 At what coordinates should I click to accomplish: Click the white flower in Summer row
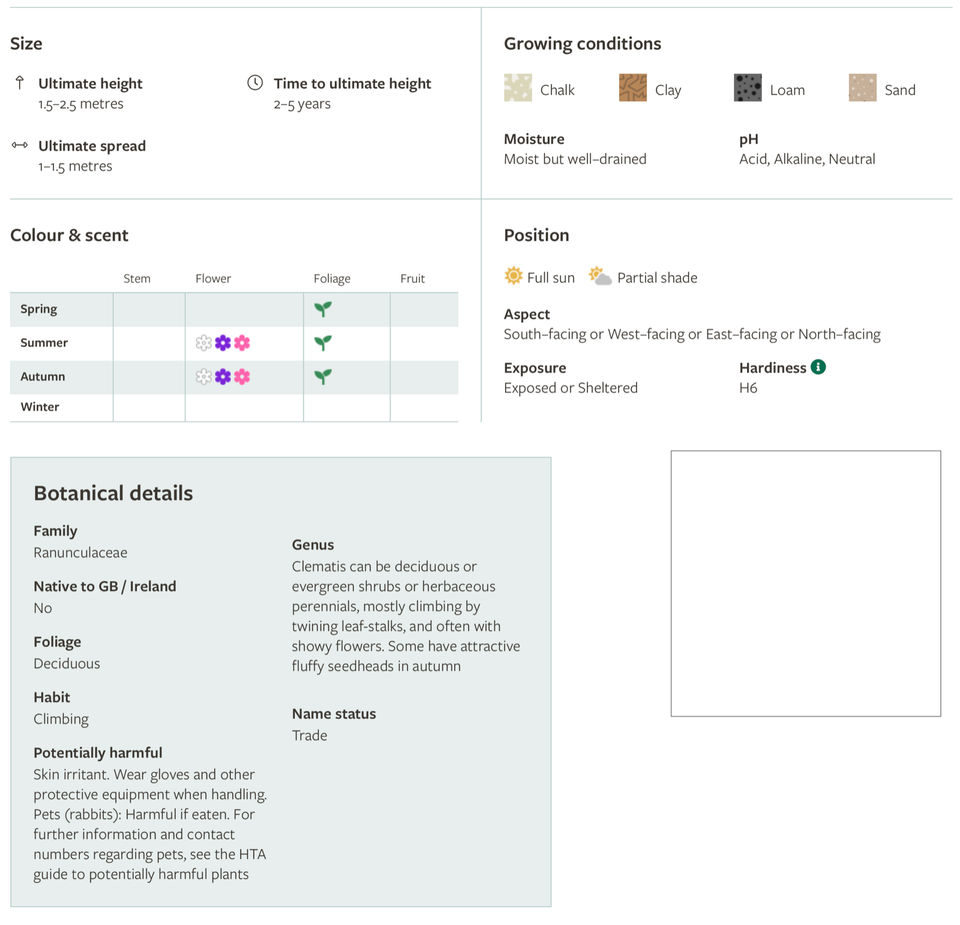[204, 343]
